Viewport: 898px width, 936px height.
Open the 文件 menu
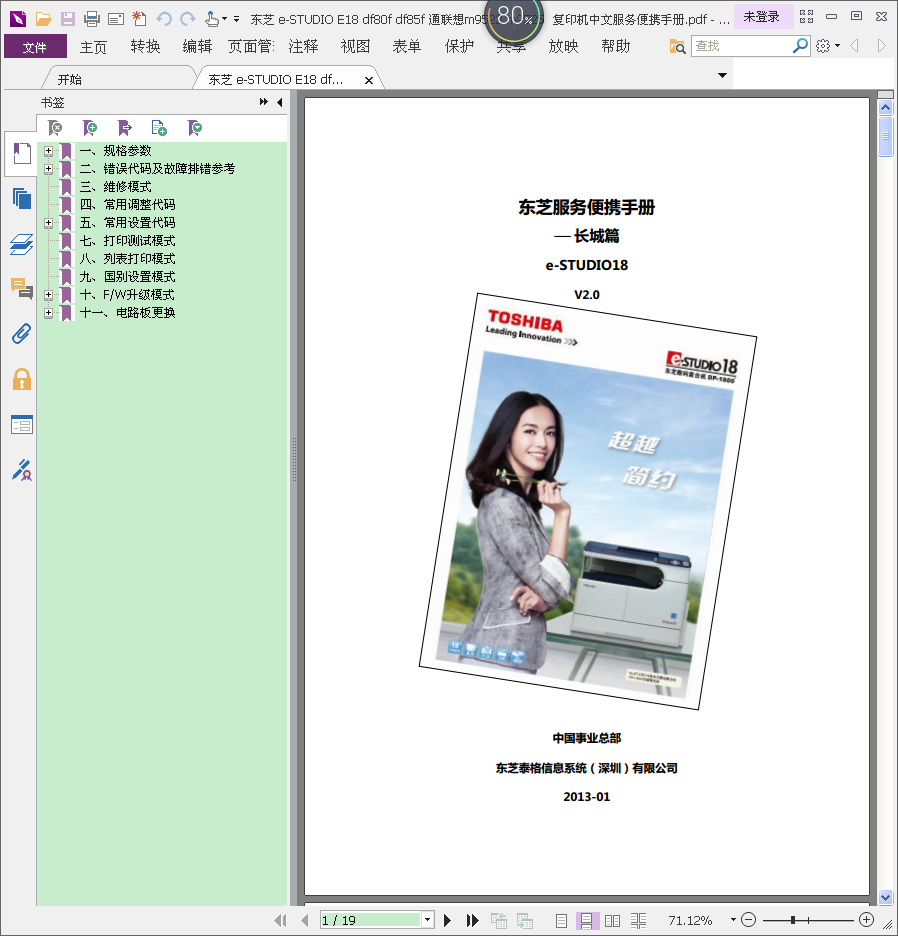tap(35, 47)
